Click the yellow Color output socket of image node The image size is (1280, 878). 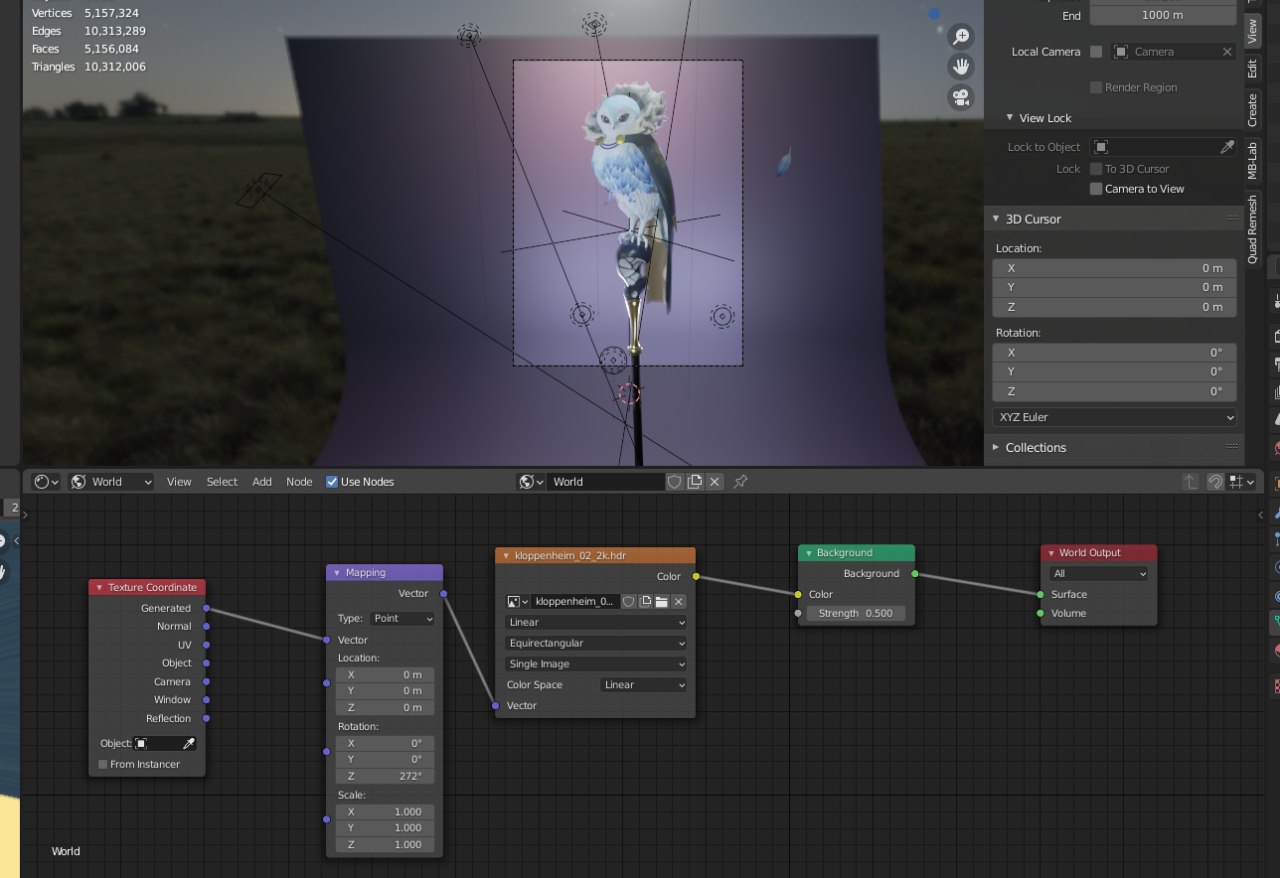[696, 576]
